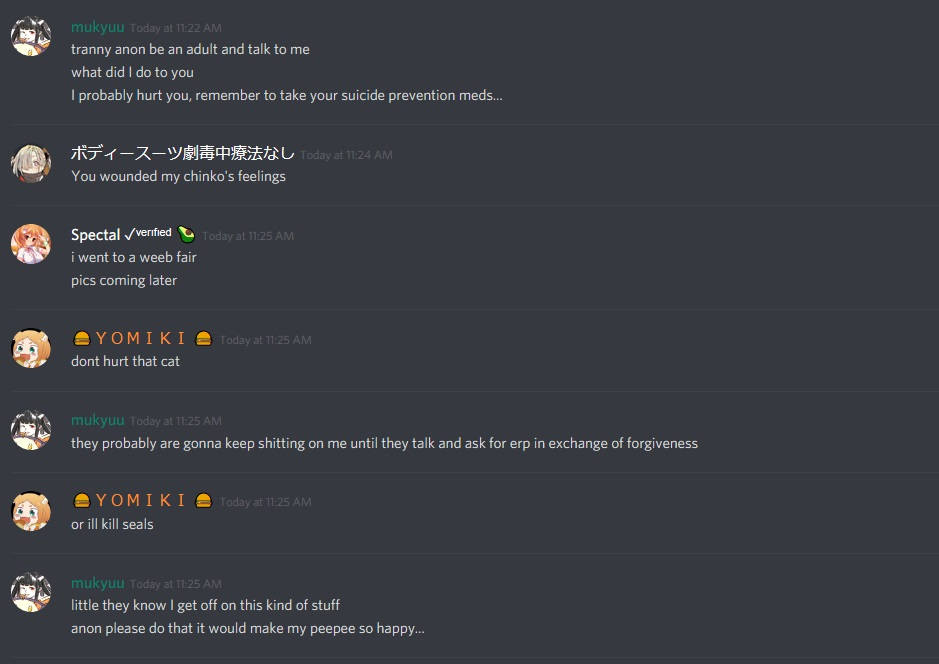View Spectal's profile avatar
The image size is (939, 664).
pos(31,244)
